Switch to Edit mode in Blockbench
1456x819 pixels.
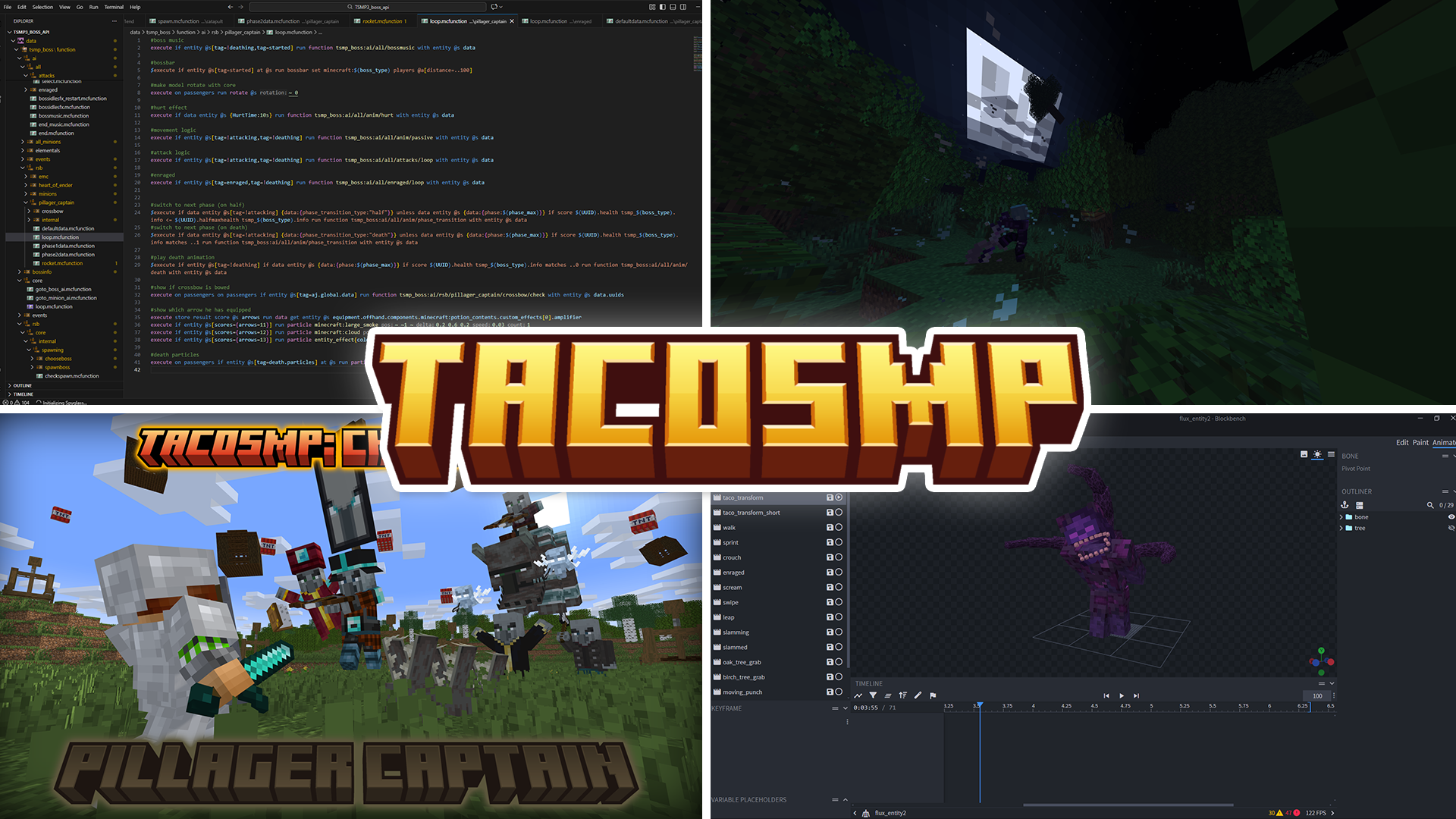click(1402, 443)
